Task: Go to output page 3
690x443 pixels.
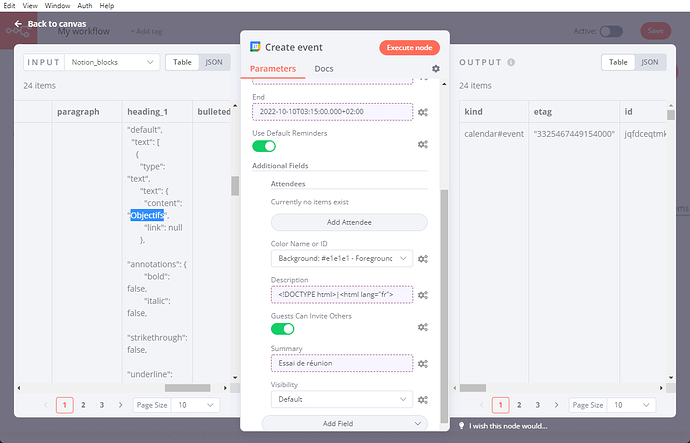Action: (538, 405)
